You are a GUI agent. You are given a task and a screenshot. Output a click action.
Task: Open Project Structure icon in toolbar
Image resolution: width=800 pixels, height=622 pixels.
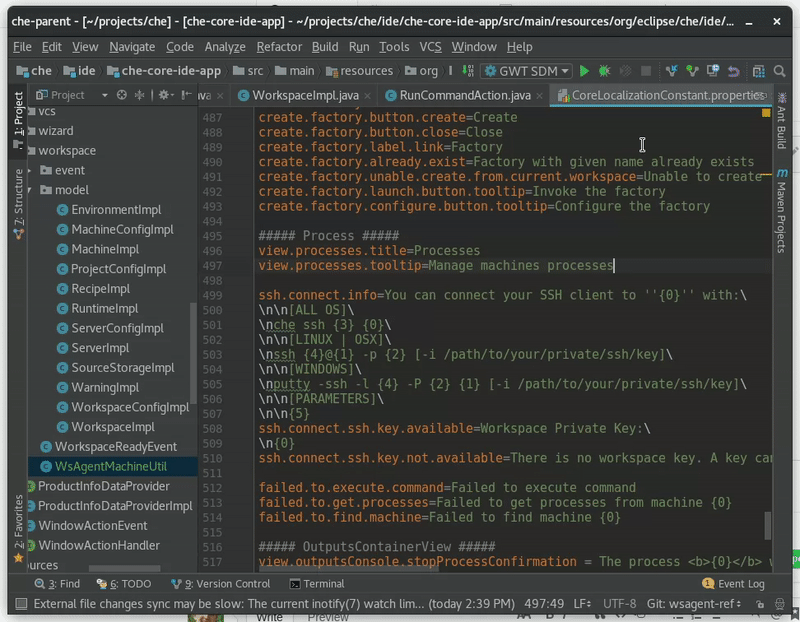[759, 71]
